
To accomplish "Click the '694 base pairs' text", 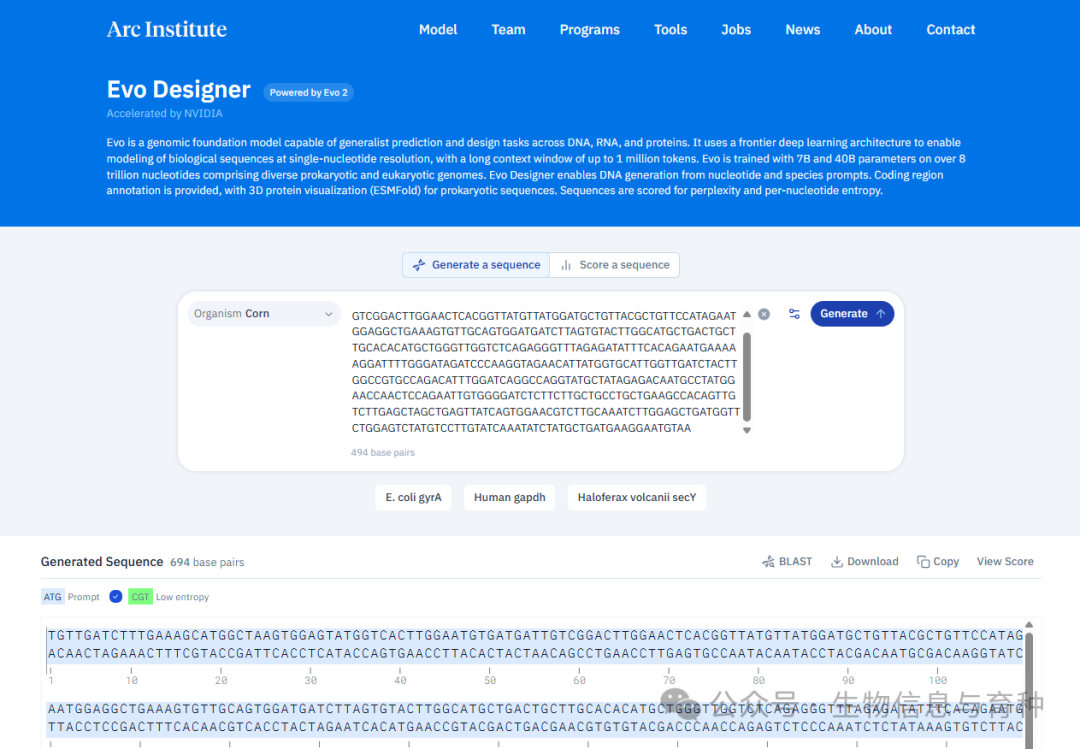I will coord(207,562).
